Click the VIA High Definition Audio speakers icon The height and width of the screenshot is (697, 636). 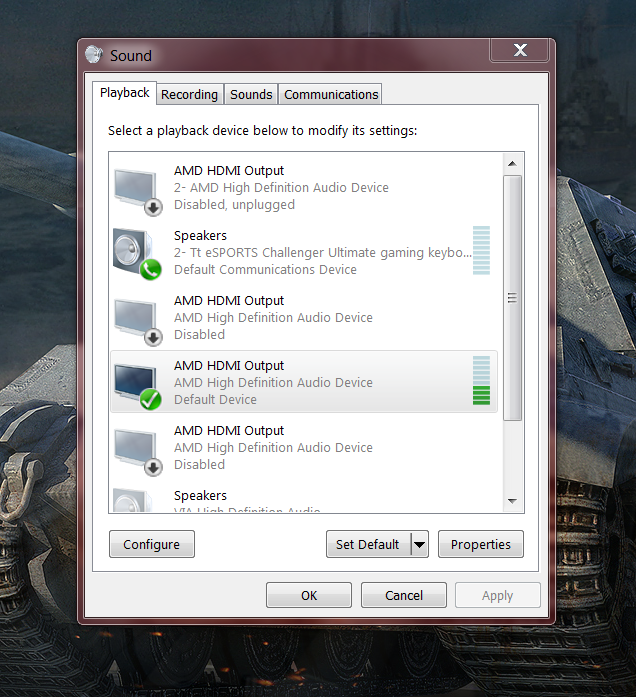(133, 500)
